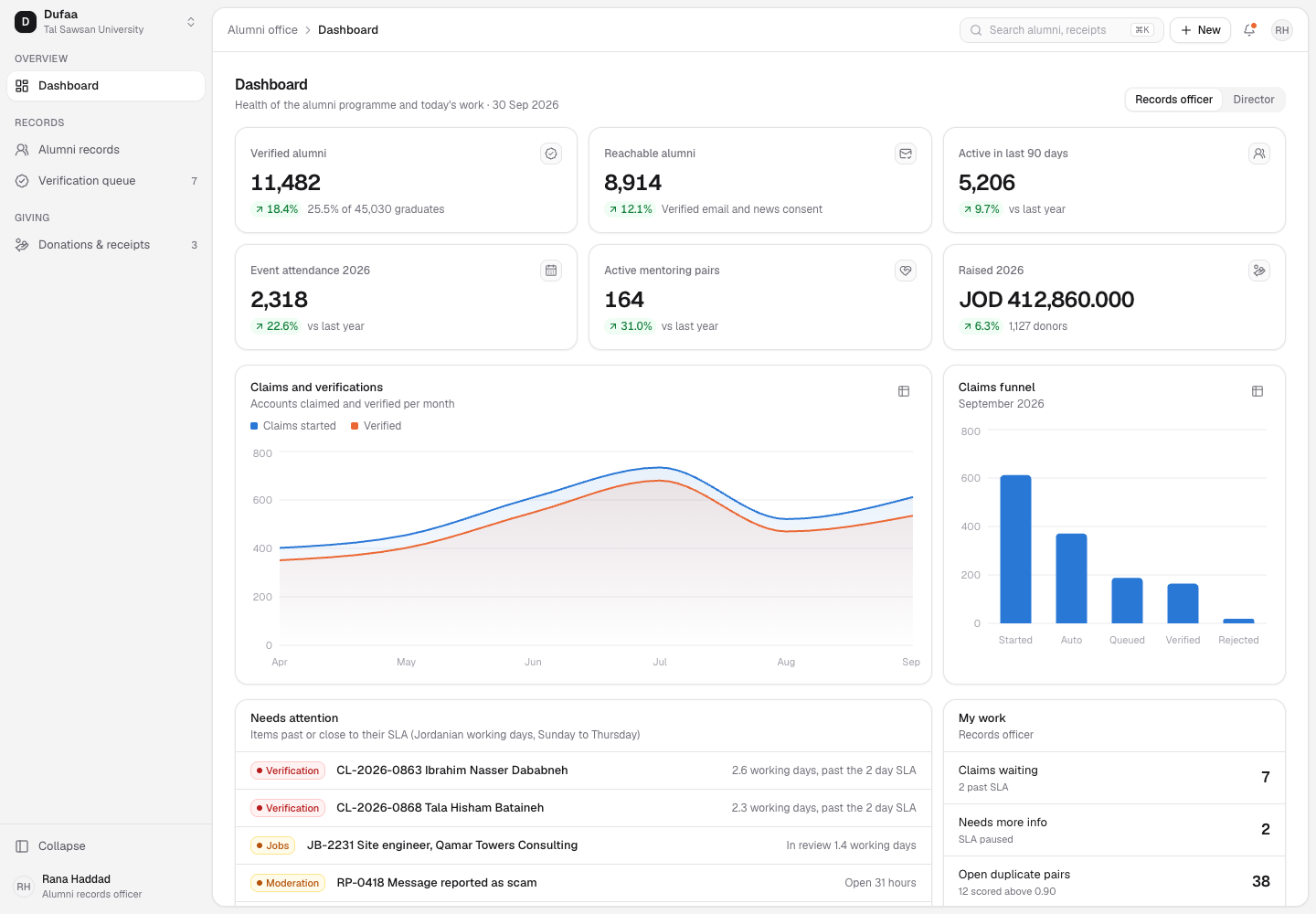Click the Raised 2026 donation icon

point(1259,271)
